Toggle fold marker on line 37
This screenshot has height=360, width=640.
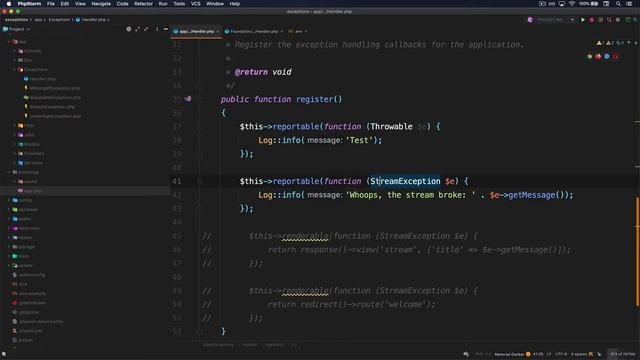[x=200, y=127]
